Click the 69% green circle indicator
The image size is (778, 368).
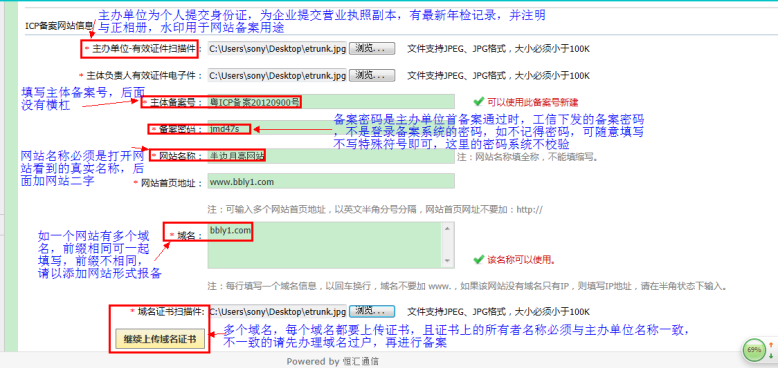[x=754, y=350]
